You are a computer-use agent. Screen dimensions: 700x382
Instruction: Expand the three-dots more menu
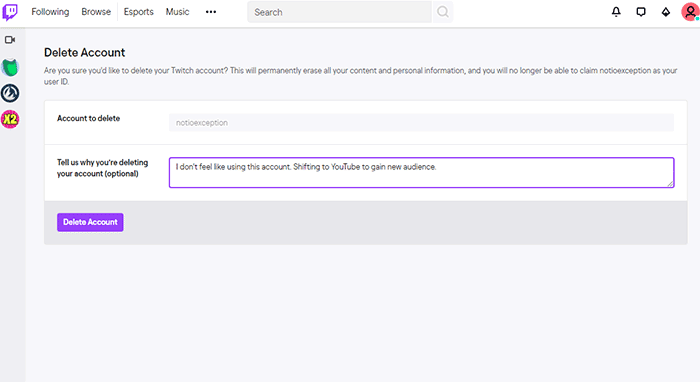pyautogui.click(x=211, y=12)
